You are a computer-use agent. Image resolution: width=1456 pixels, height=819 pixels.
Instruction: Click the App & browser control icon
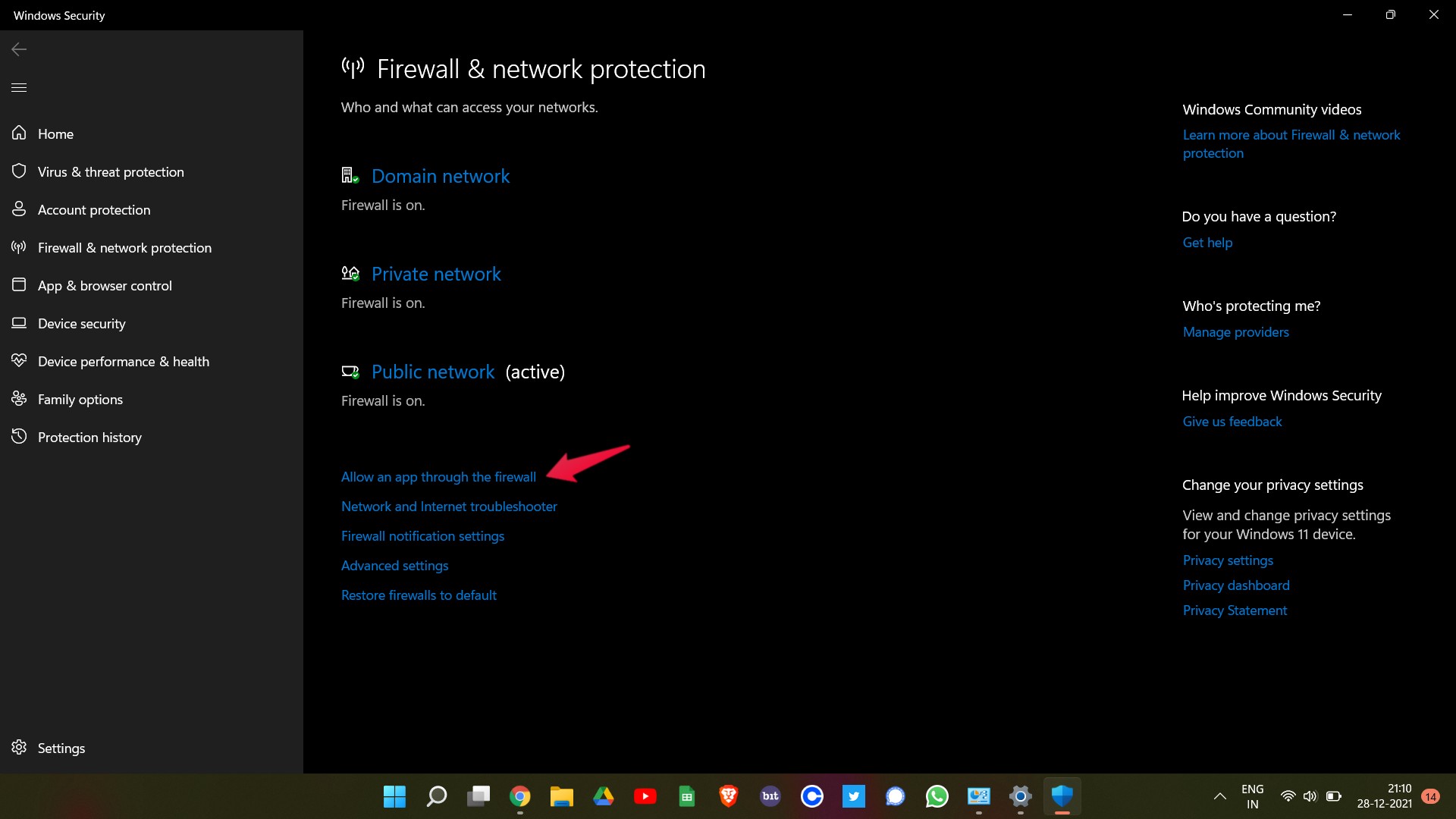pos(19,285)
